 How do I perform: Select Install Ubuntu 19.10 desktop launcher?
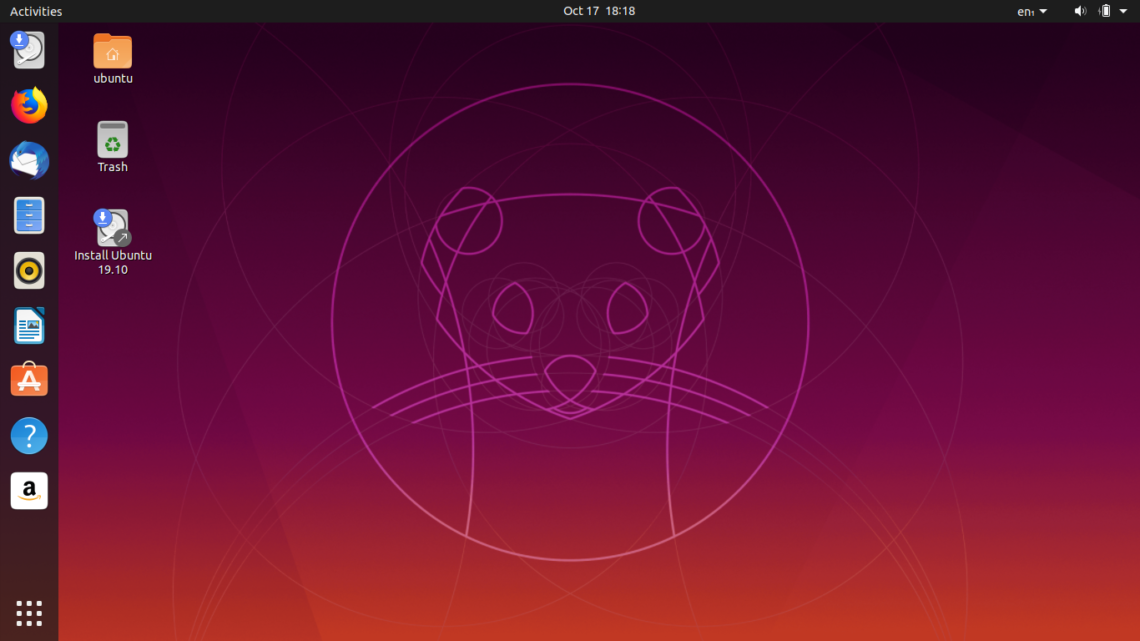[x=112, y=227]
